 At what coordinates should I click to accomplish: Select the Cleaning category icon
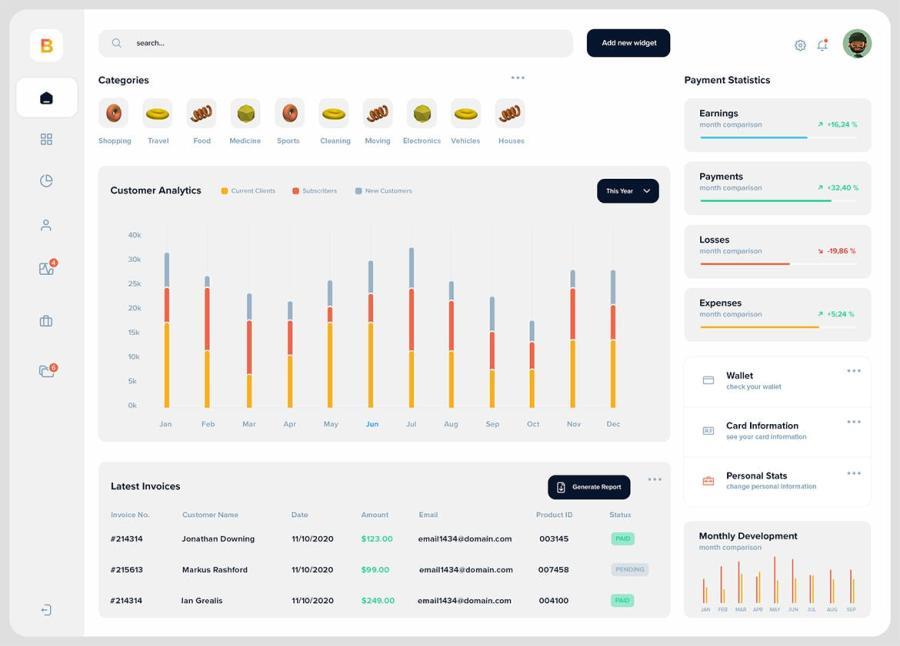click(333, 113)
